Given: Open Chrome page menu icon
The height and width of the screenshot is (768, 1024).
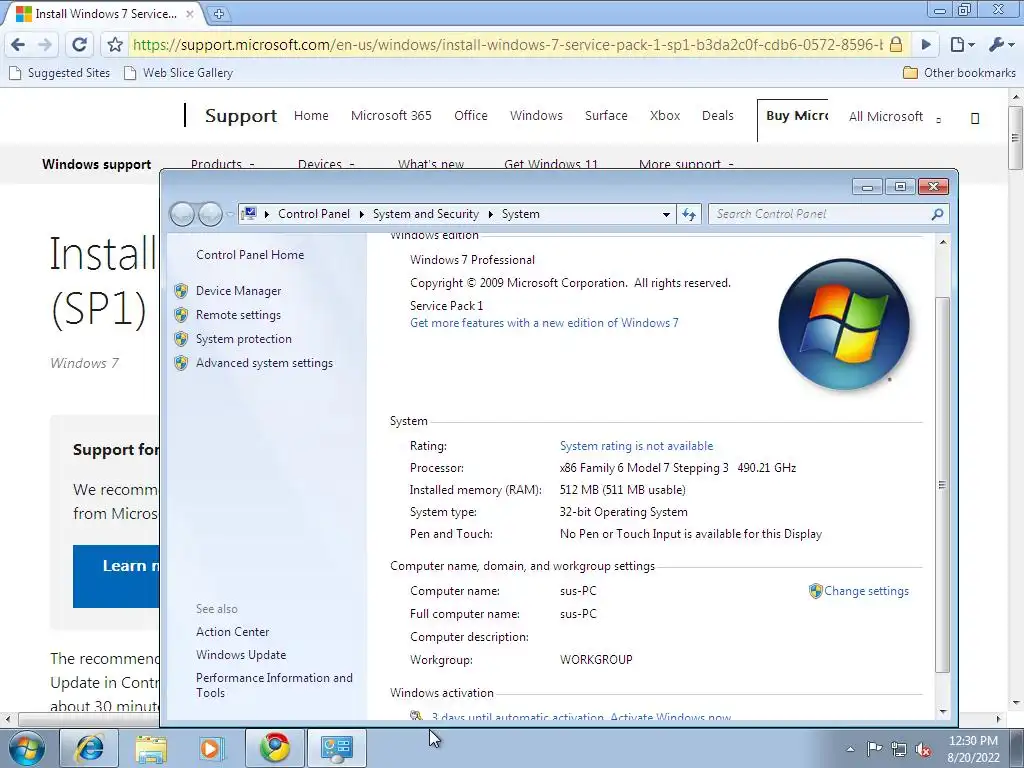Looking at the screenshot, I should 962,44.
